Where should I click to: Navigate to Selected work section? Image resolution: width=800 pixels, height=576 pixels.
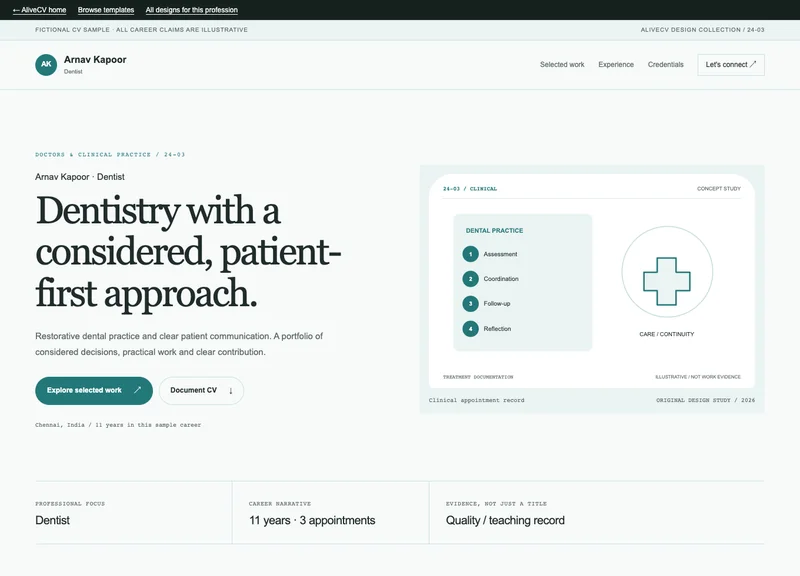562,65
